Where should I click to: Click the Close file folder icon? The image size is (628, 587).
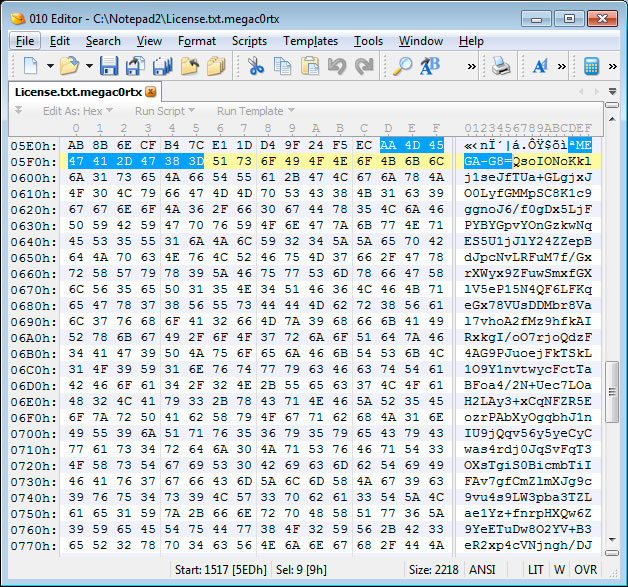click(x=189, y=66)
